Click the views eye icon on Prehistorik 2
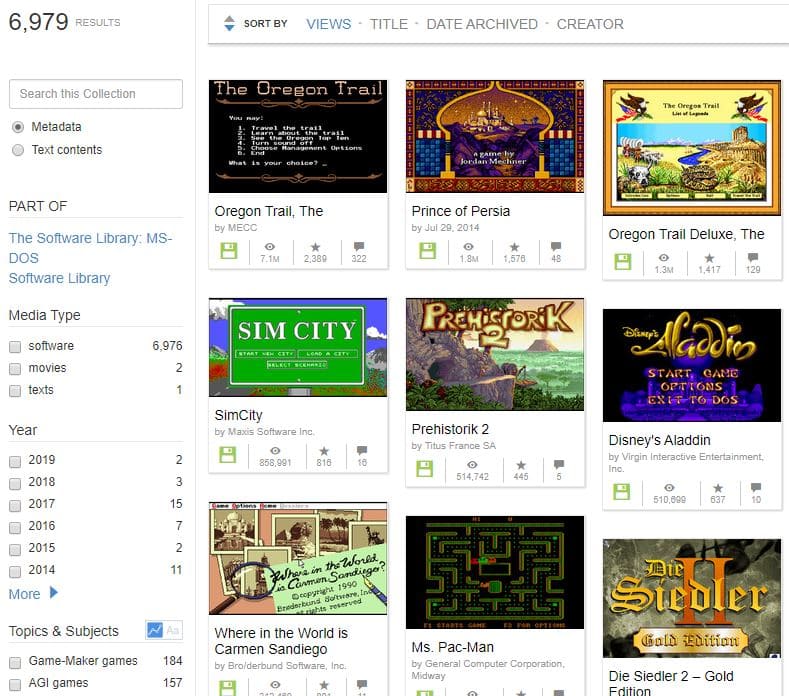789x696 pixels. [x=472, y=465]
